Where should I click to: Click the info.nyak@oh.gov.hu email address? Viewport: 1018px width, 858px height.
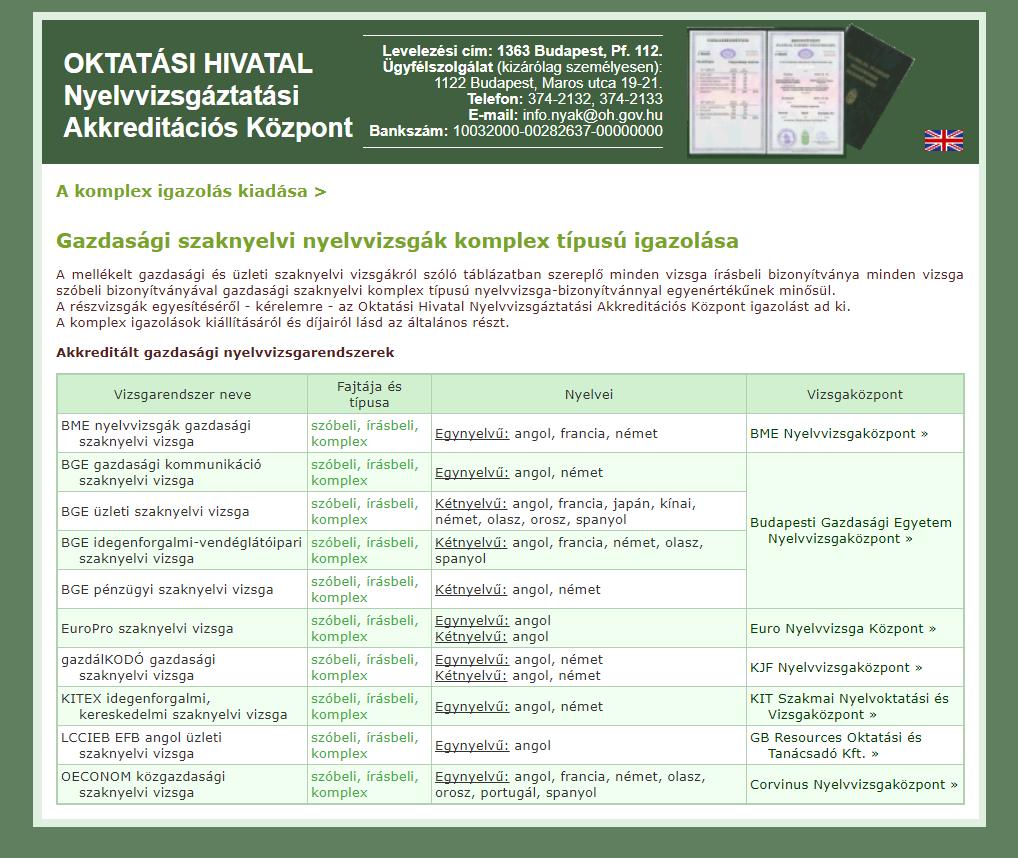pyautogui.click(x=593, y=115)
